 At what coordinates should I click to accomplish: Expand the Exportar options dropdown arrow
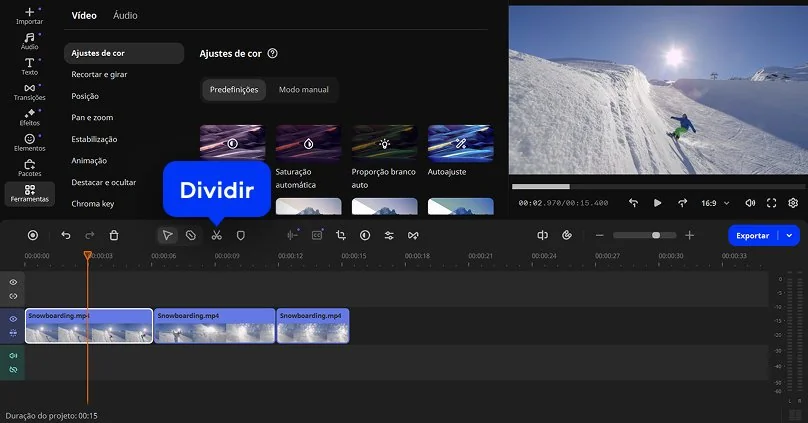(790, 235)
